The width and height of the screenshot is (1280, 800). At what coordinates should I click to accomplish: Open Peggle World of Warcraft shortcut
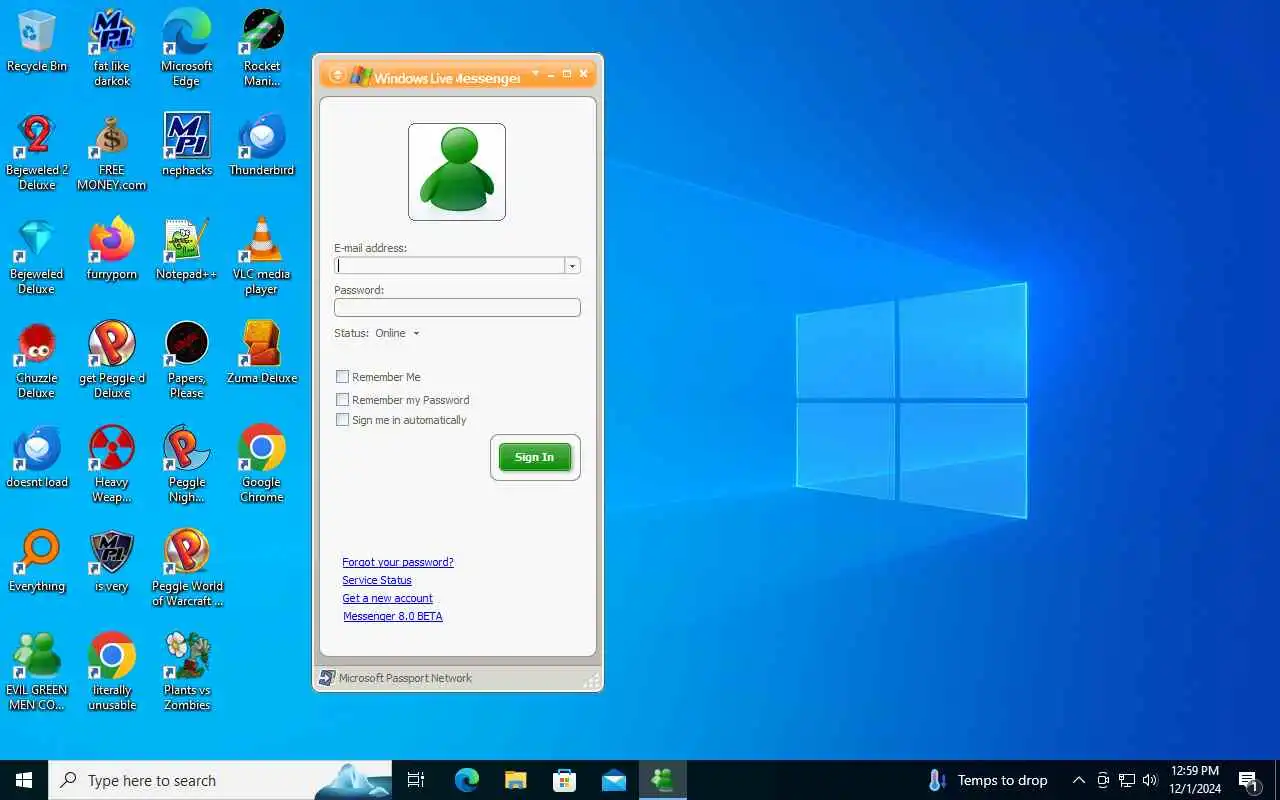click(187, 568)
